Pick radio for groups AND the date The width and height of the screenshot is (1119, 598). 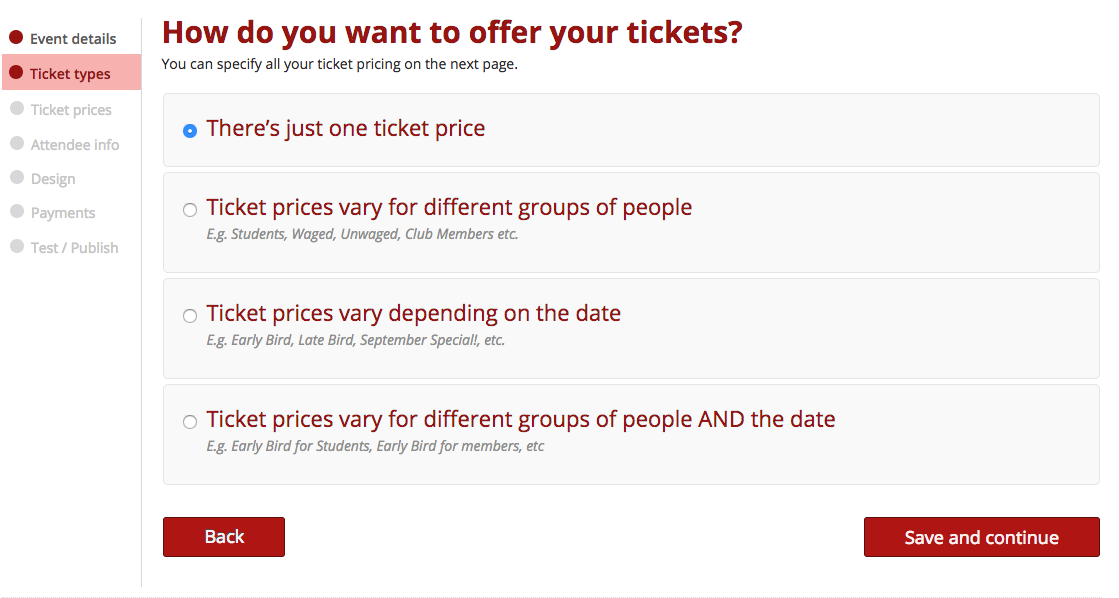click(190, 422)
